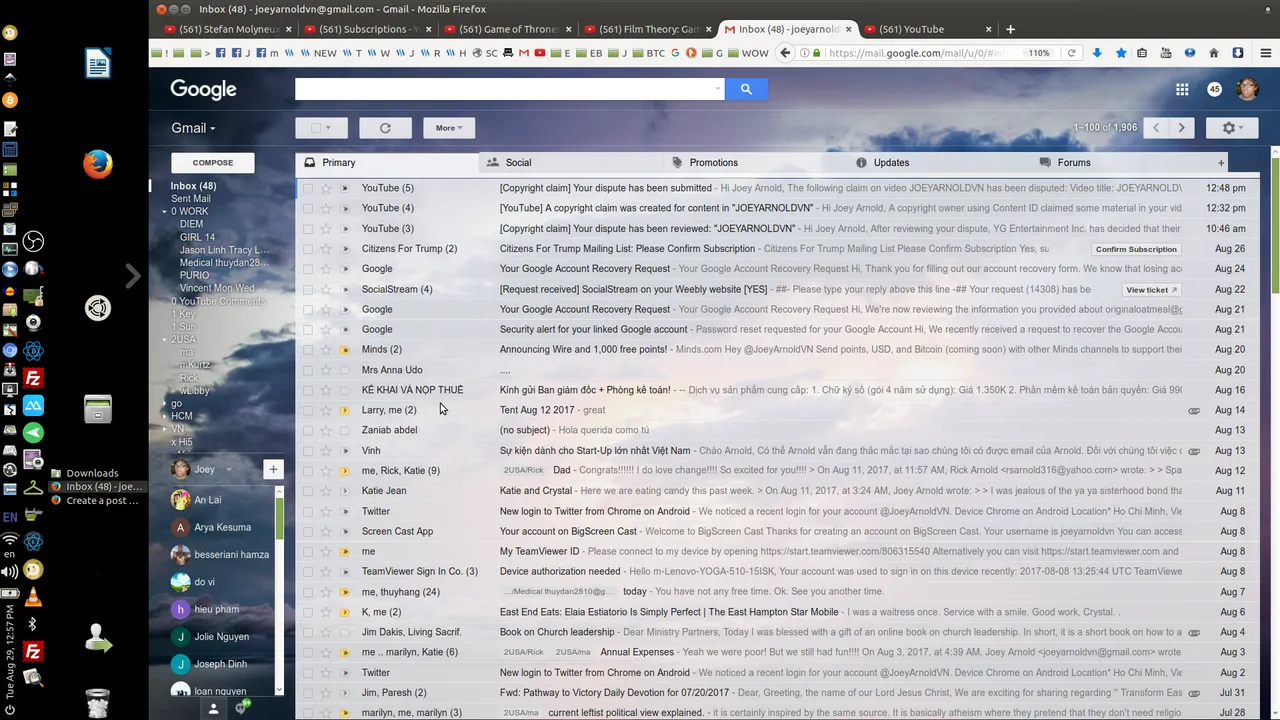Toggle importance marker on the Minds (2) email
The height and width of the screenshot is (720, 1280).
pyautogui.click(x=345, y=349)
